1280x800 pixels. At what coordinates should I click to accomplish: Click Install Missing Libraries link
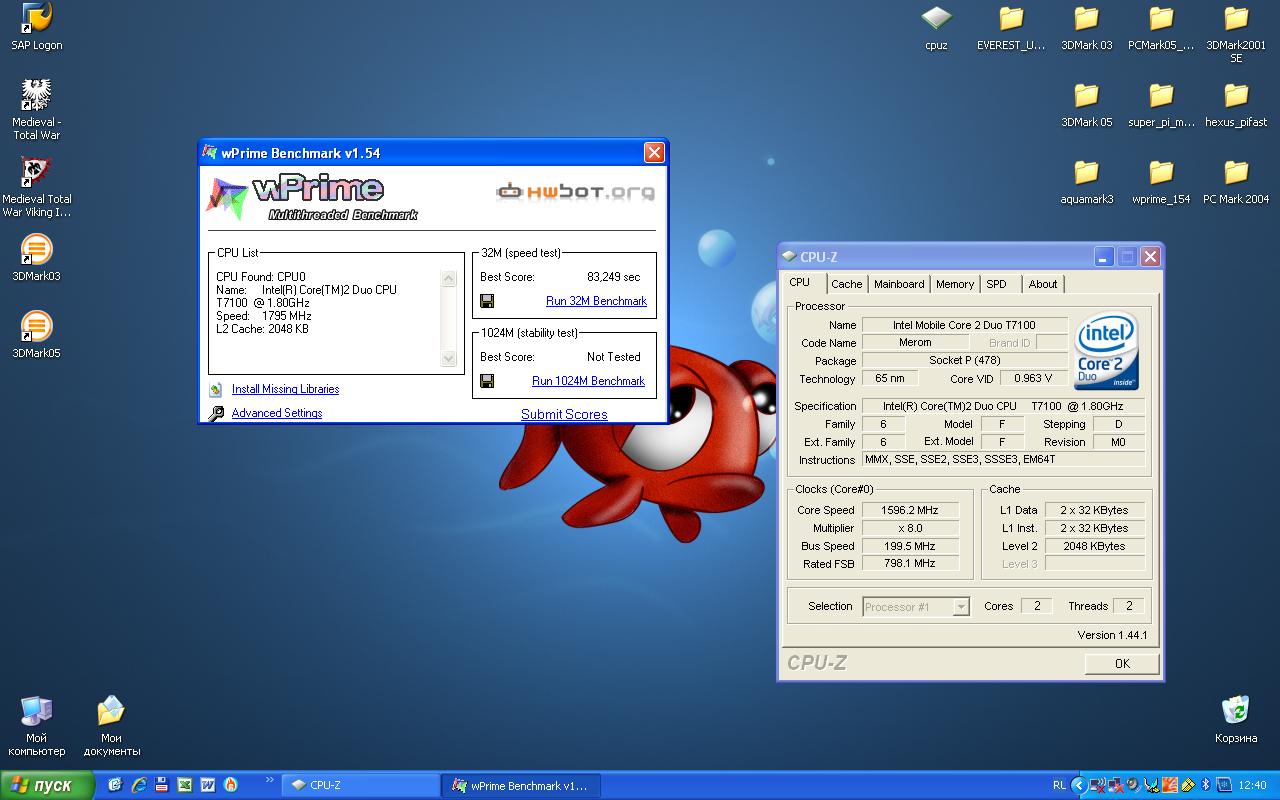click(x=285, y=390)
